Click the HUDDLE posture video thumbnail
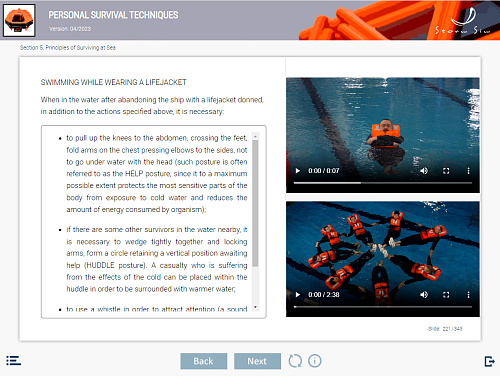500x376 pixels. (x=383, y=259)
